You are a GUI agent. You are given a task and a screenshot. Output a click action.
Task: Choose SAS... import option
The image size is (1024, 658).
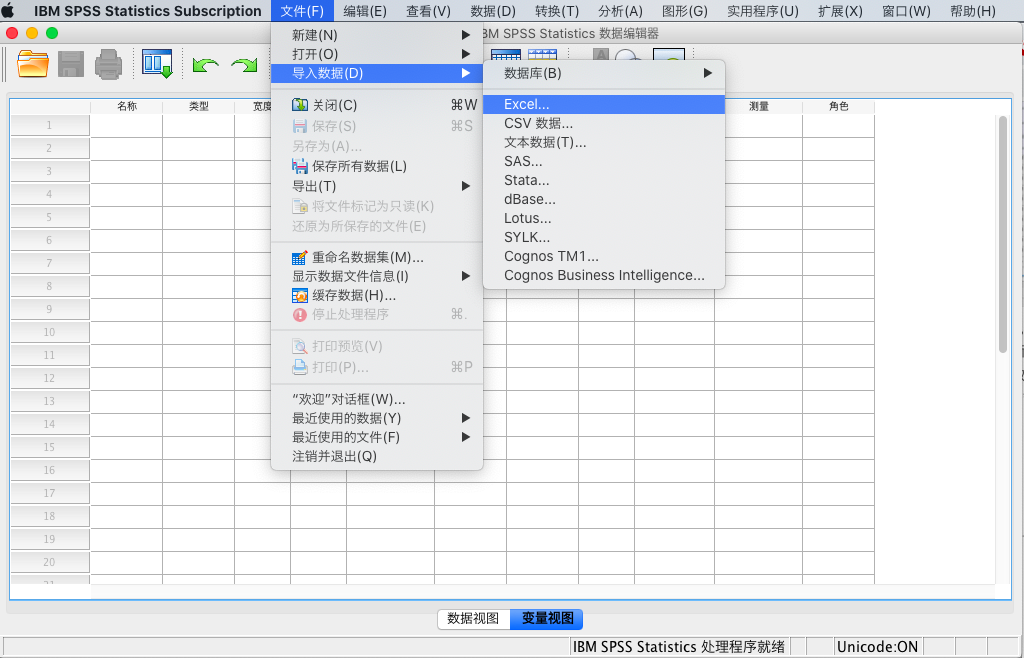pos(604,161)
